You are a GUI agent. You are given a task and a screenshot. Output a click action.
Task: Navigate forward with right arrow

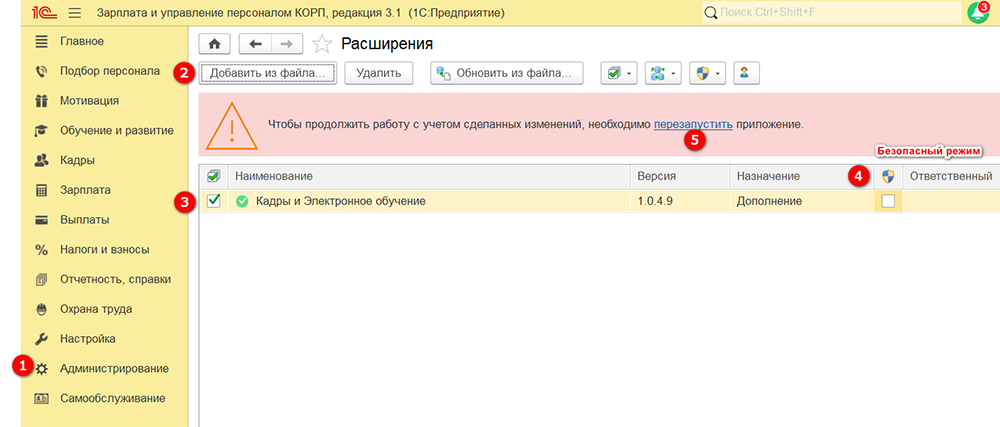click(287, 44)
